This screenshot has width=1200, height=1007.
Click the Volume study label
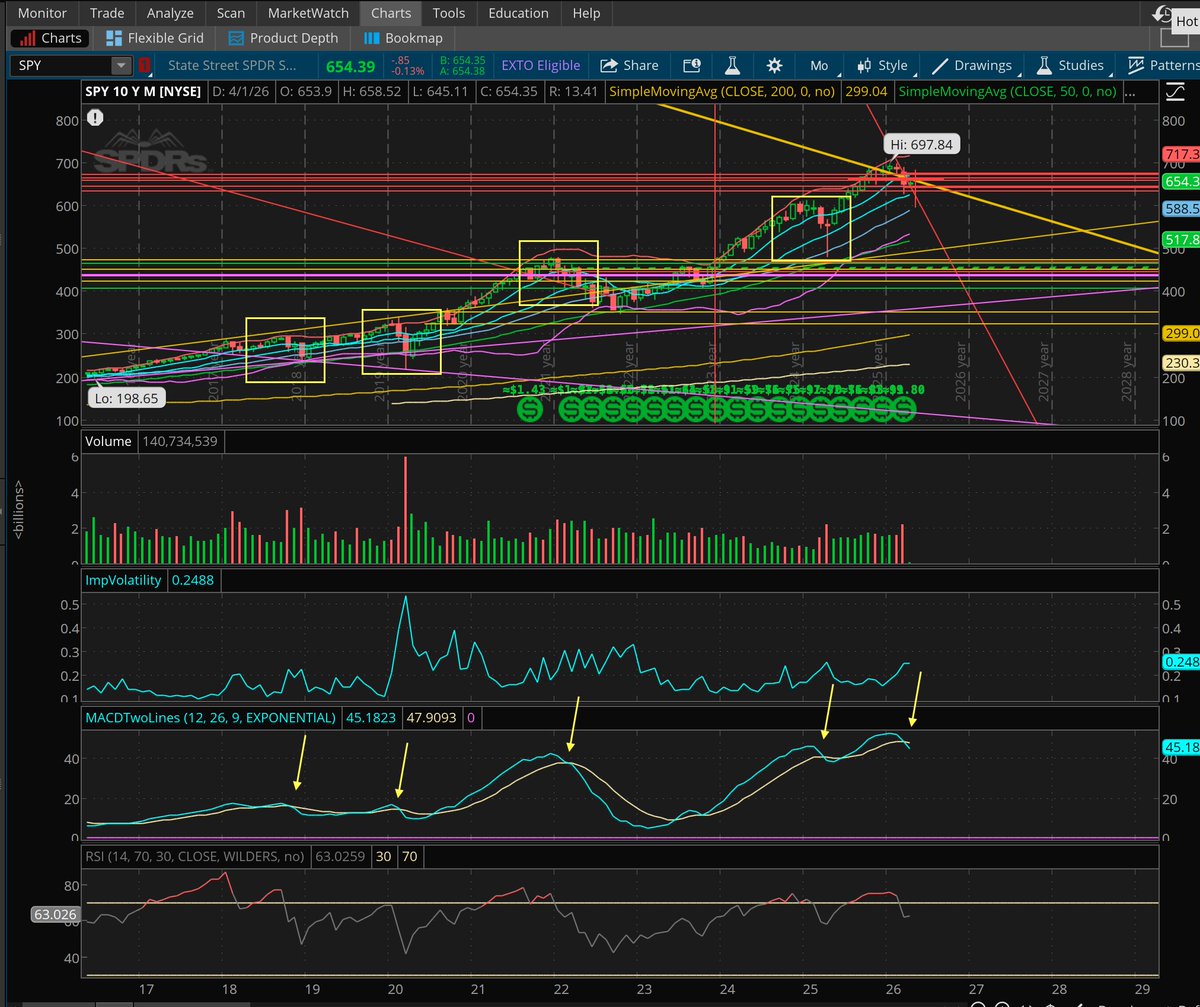(107, 440)
